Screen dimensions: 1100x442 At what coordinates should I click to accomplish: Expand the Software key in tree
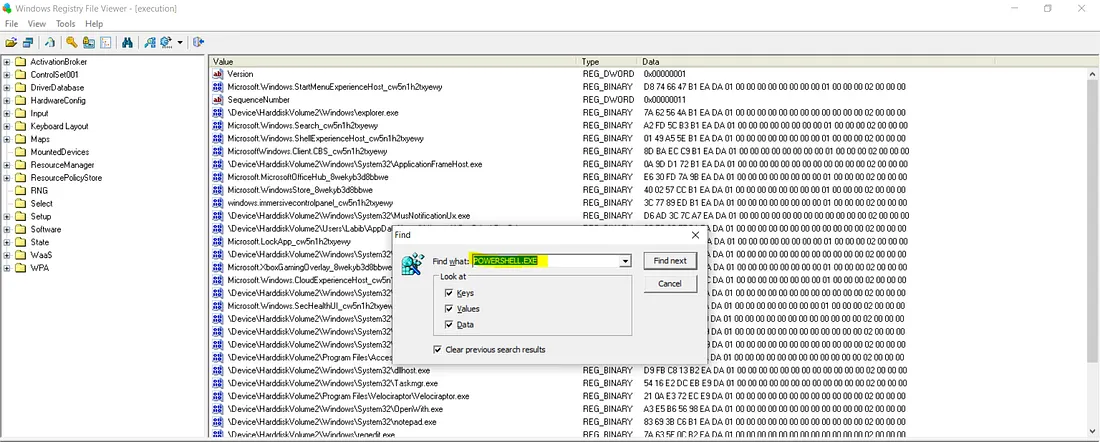click(x=7, y=229)
